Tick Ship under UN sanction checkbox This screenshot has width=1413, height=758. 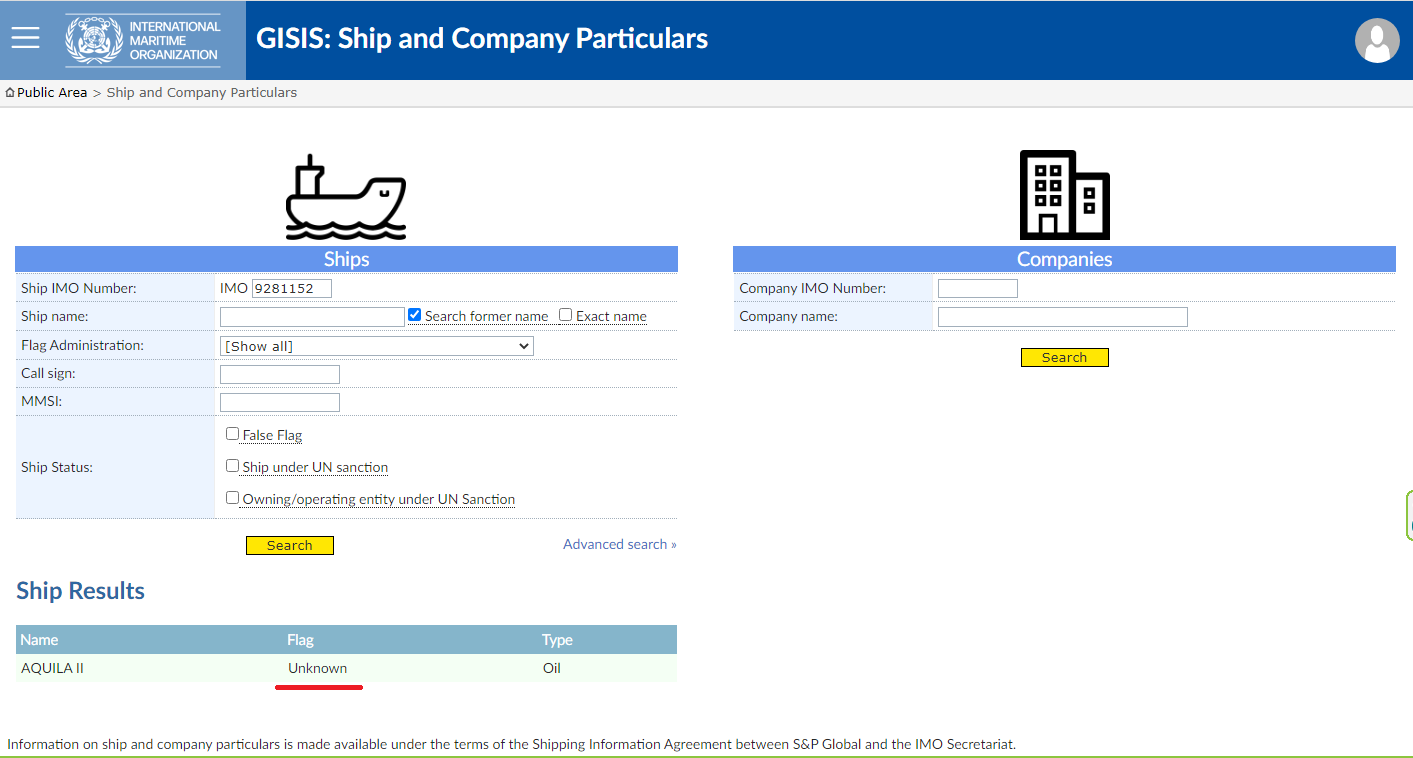coord(232,466)
